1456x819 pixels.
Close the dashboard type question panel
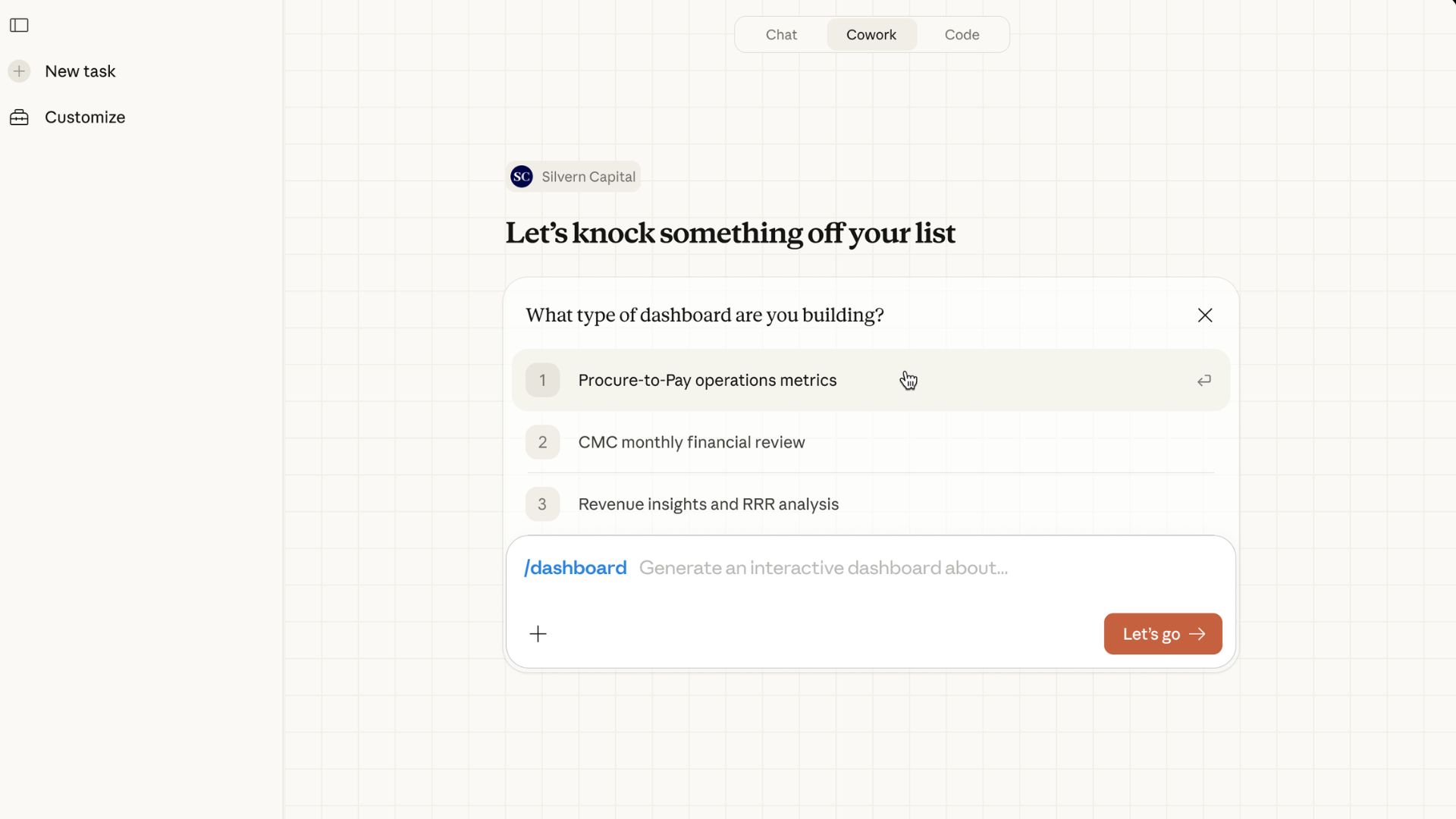tap(1204, 315)
